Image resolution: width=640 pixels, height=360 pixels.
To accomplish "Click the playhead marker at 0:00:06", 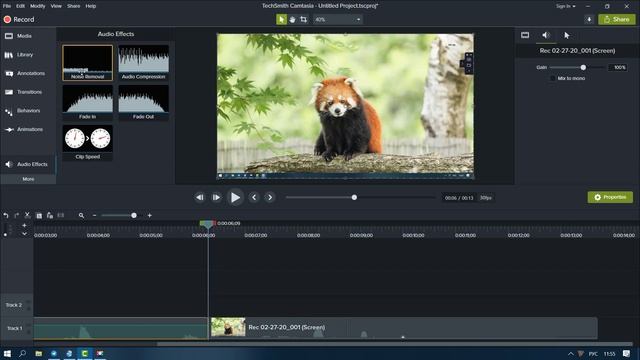I will (x=207, y=224).
